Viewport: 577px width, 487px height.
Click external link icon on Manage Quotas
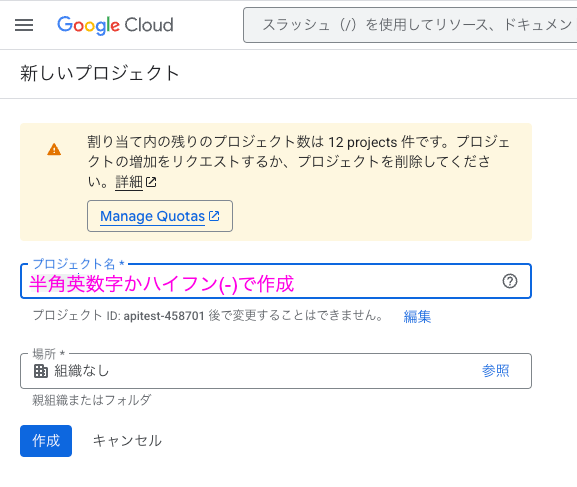pyautogui.click(x=214, y=216)
